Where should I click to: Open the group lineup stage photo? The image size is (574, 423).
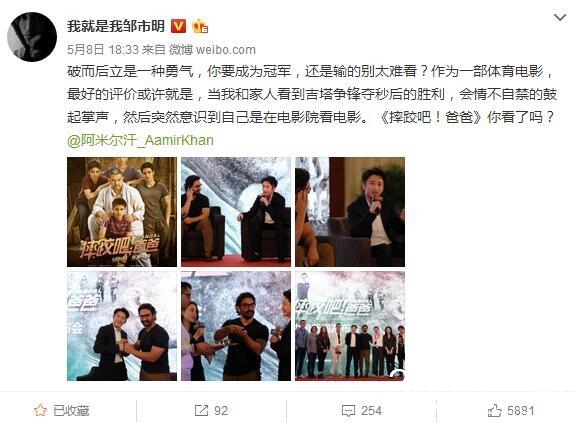point(350,326)
